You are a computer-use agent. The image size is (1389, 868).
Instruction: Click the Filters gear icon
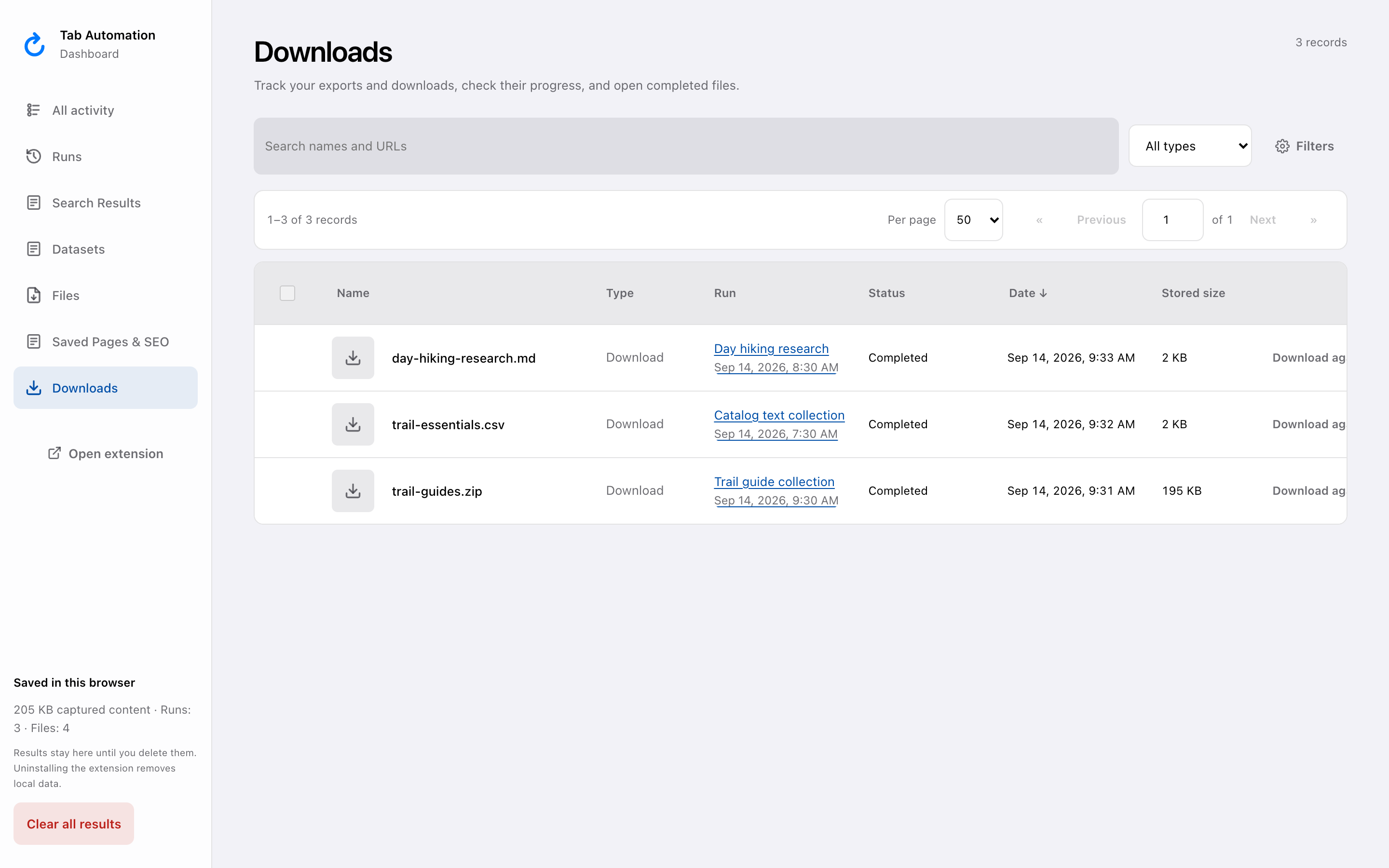(1282, 146)
